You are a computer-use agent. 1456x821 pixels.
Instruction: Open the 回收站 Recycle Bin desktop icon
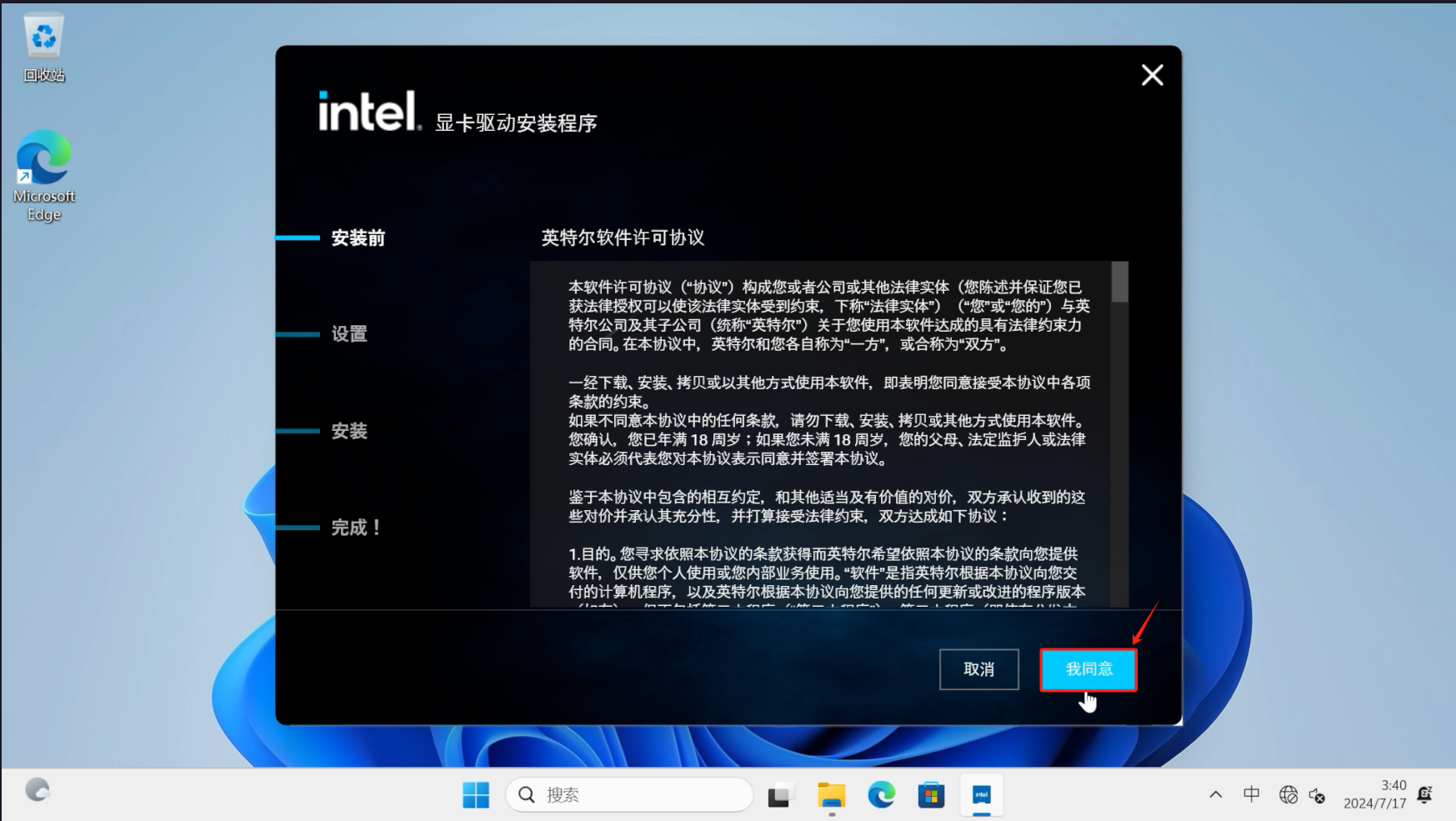pyautogui.click(x=43, y=48)
